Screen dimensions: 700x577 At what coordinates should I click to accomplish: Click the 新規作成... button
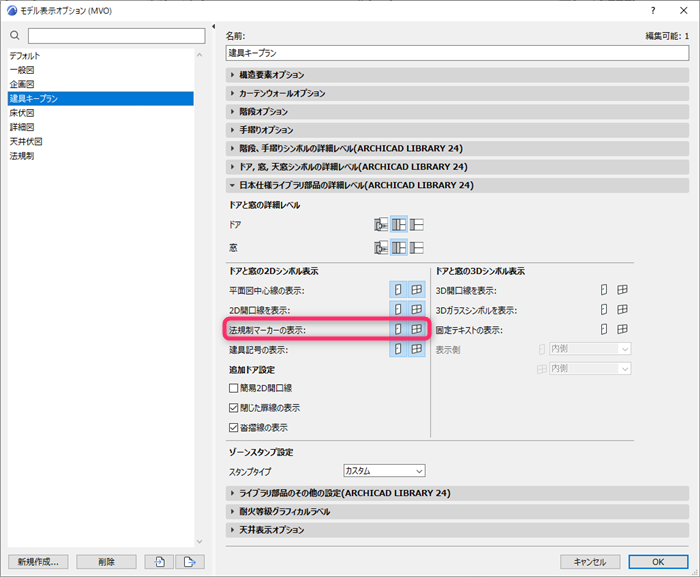tap(38, 562)
